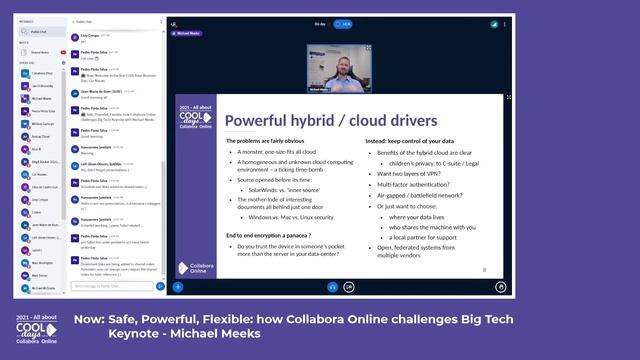Click the back arrow next to Public Chat title

pyautogui.click(x=73, y=22)
